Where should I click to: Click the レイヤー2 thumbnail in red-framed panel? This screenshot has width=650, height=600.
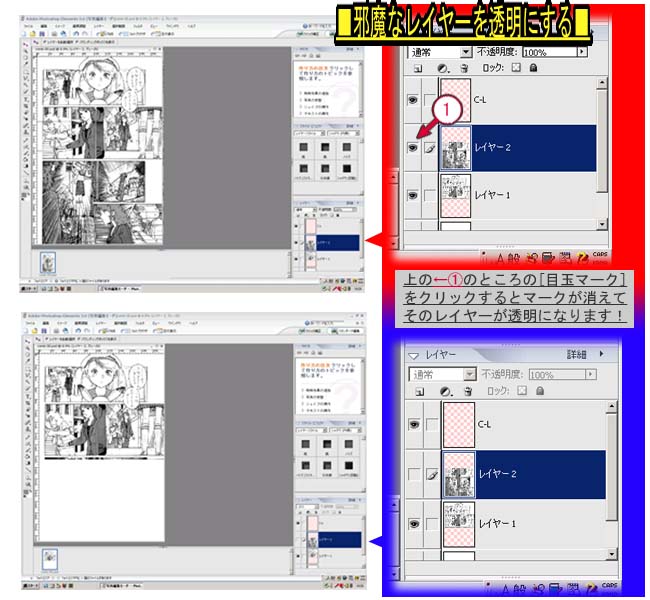tap(456, 148)
